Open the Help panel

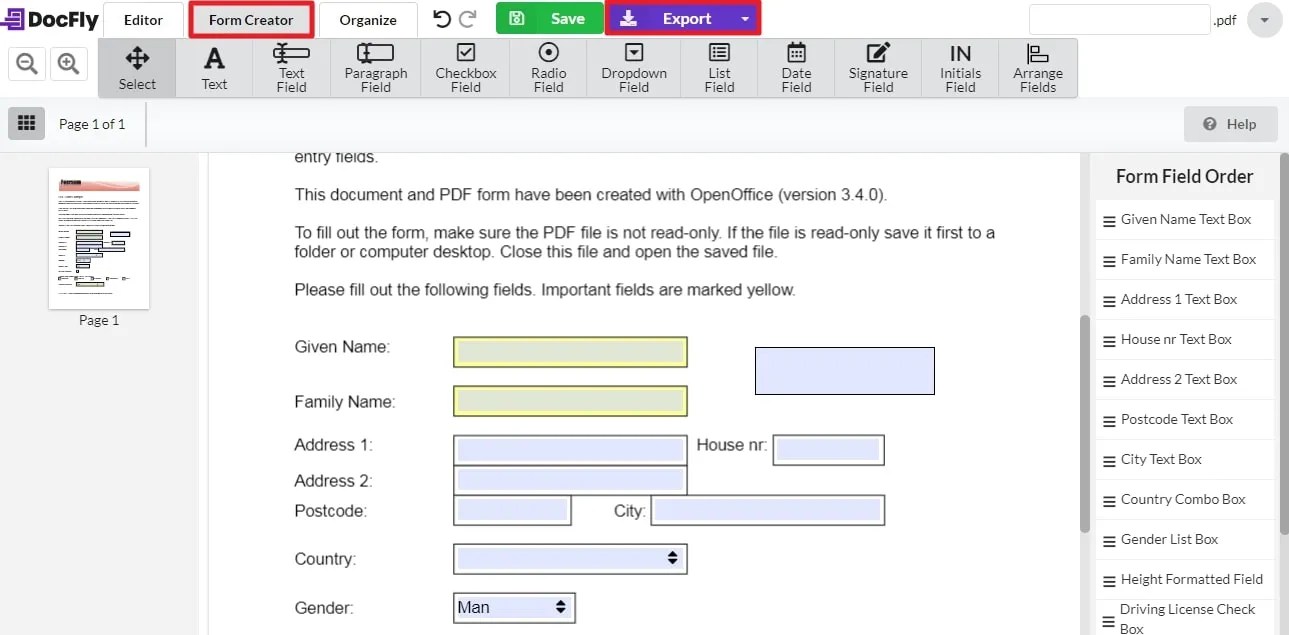[1230, 123]
